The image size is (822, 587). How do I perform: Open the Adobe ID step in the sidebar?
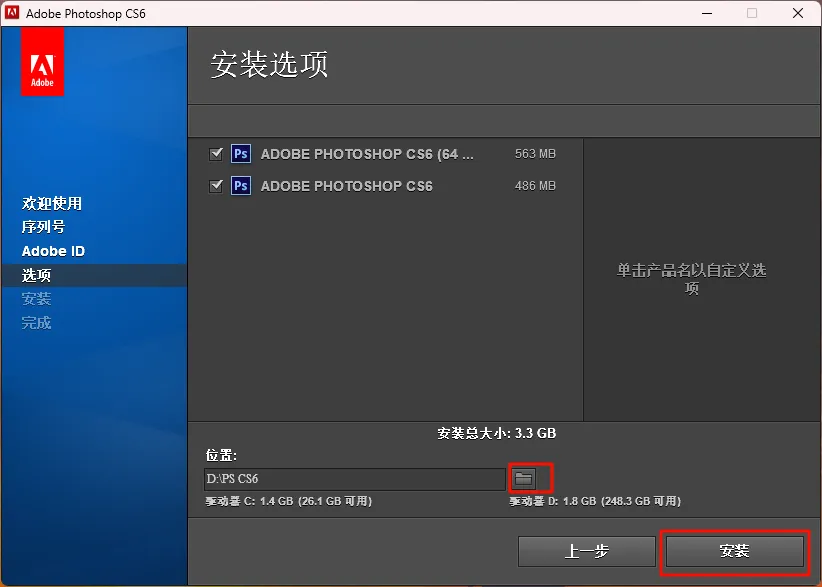(x=53, y=251)
